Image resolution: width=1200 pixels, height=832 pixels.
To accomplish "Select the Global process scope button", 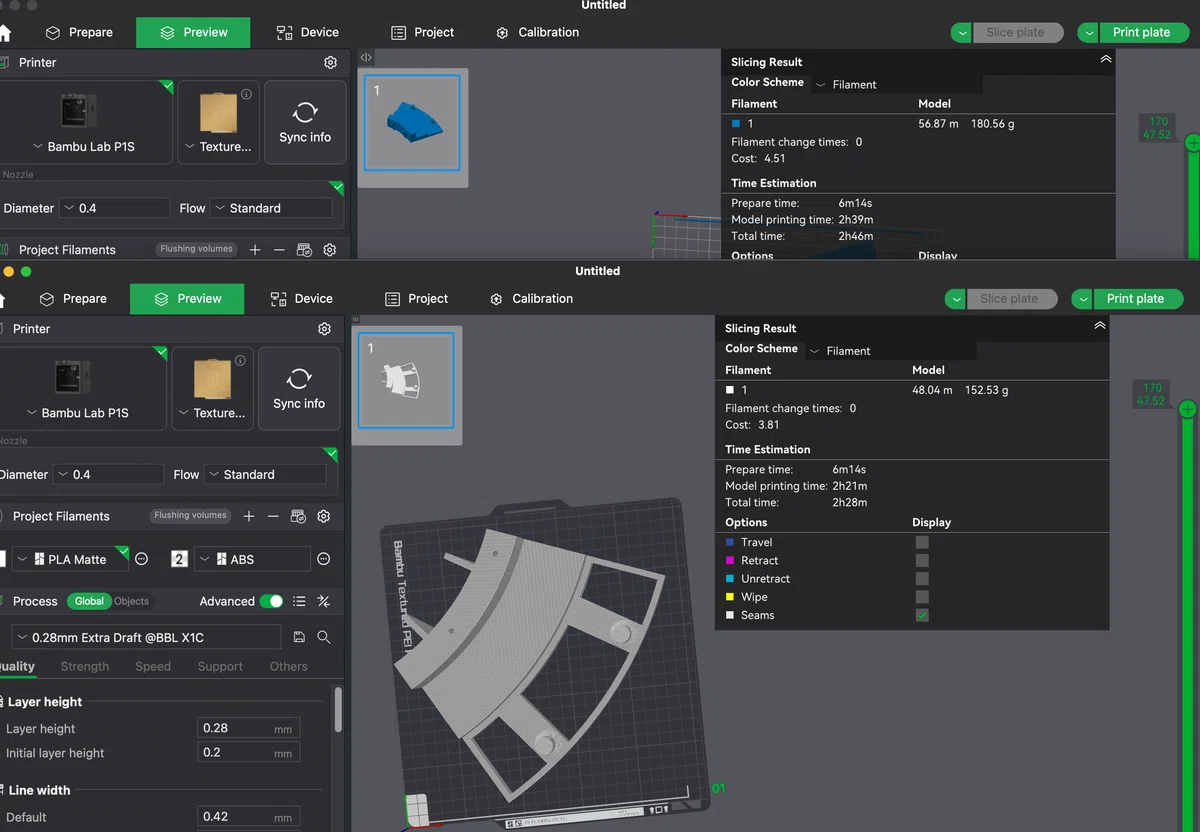I will pyautogui.click(x=89, y=601).
